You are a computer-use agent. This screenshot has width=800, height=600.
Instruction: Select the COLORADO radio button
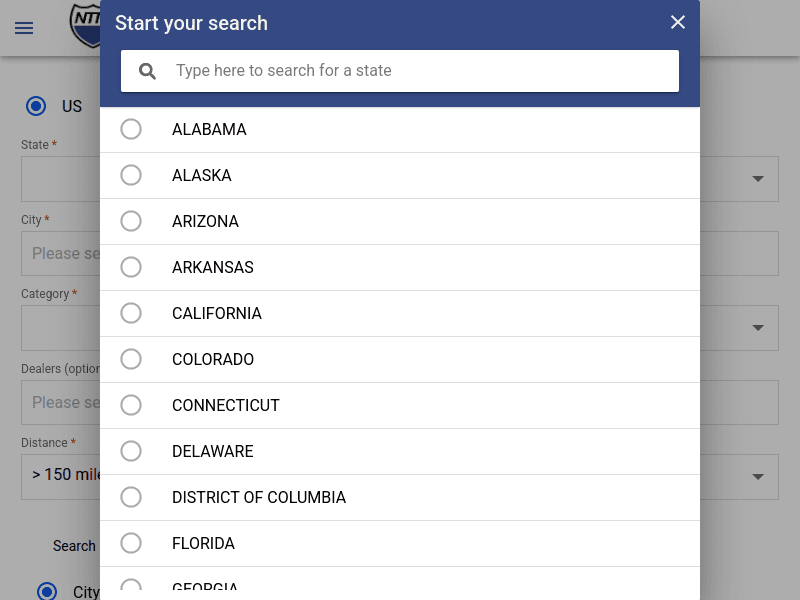point(131,359)
